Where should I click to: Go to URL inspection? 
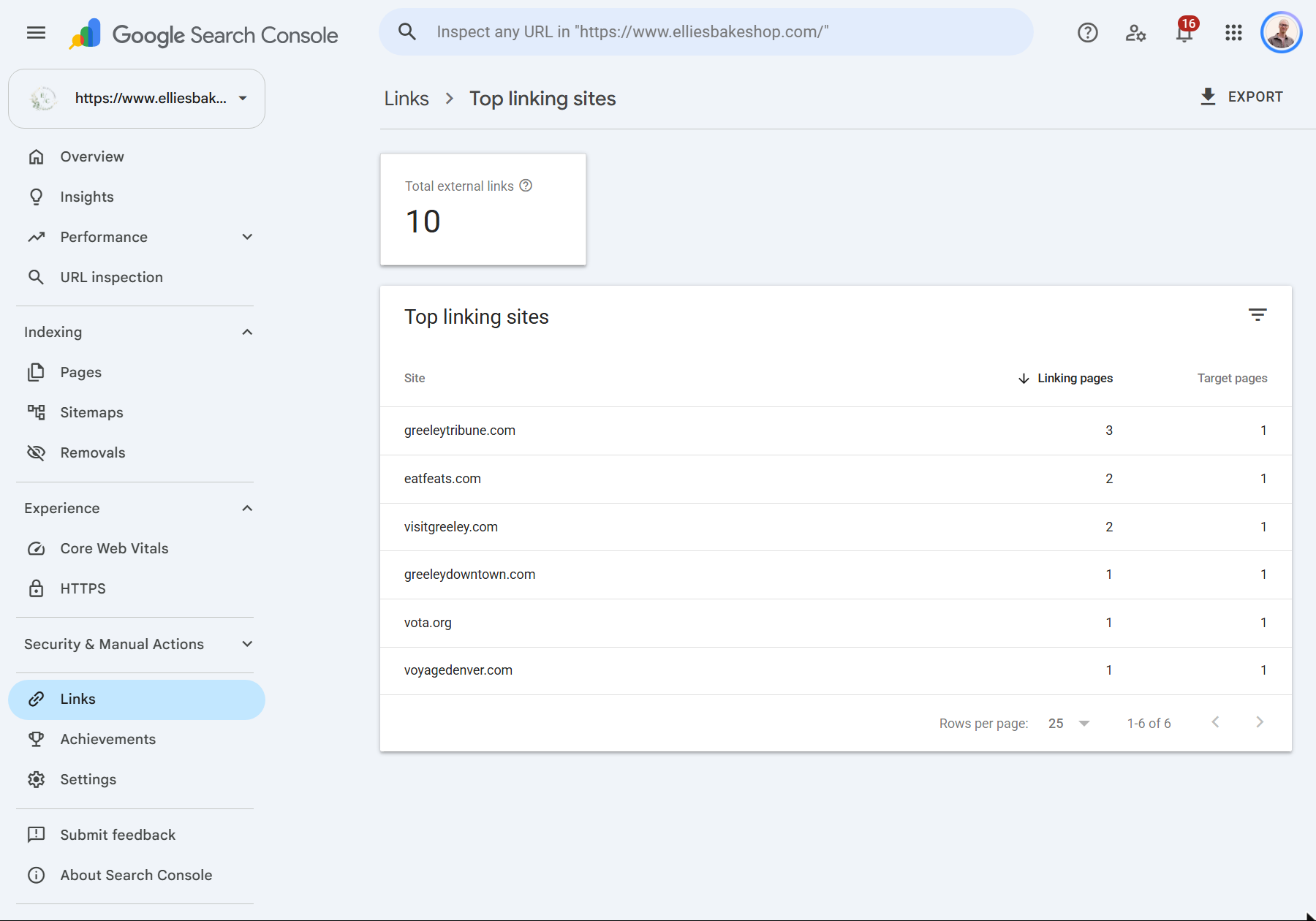click(x=137, y=277)
